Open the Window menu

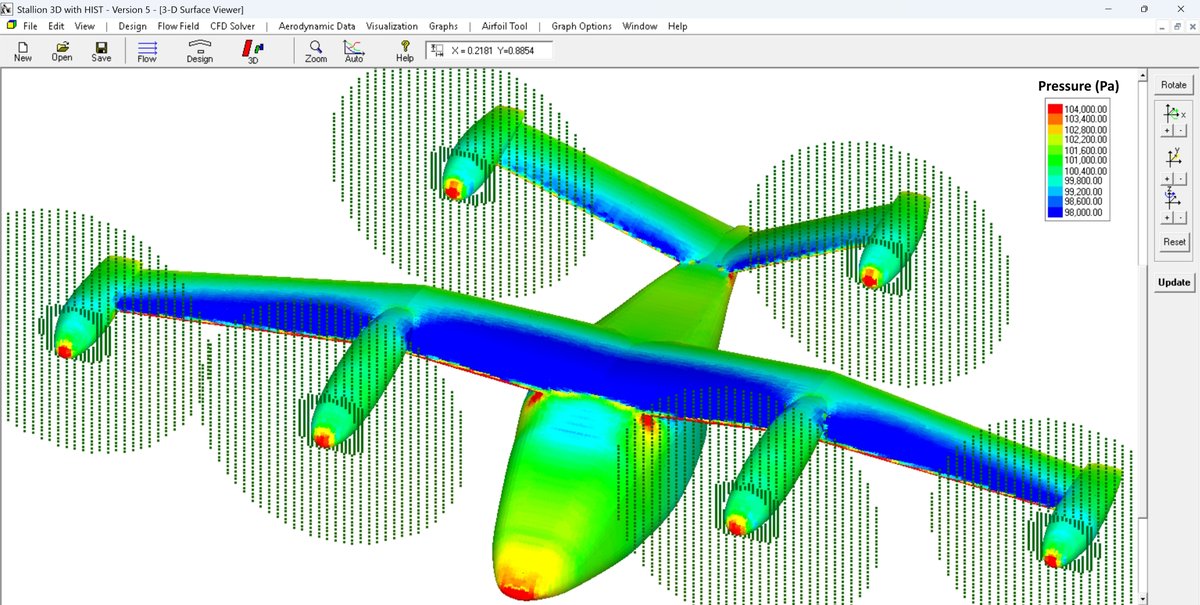pos(640,26)
